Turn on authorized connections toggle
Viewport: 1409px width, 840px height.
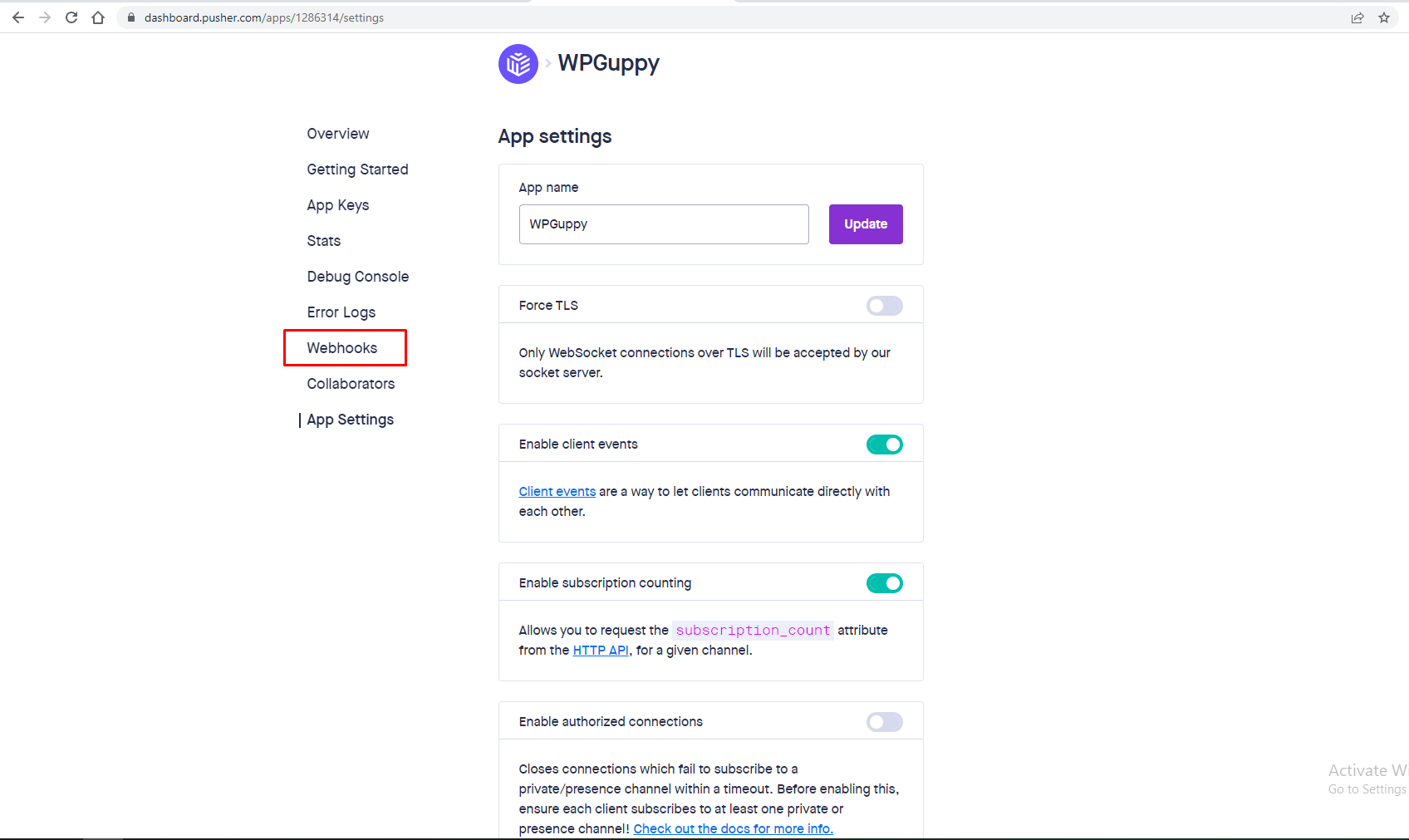[884, 722]
